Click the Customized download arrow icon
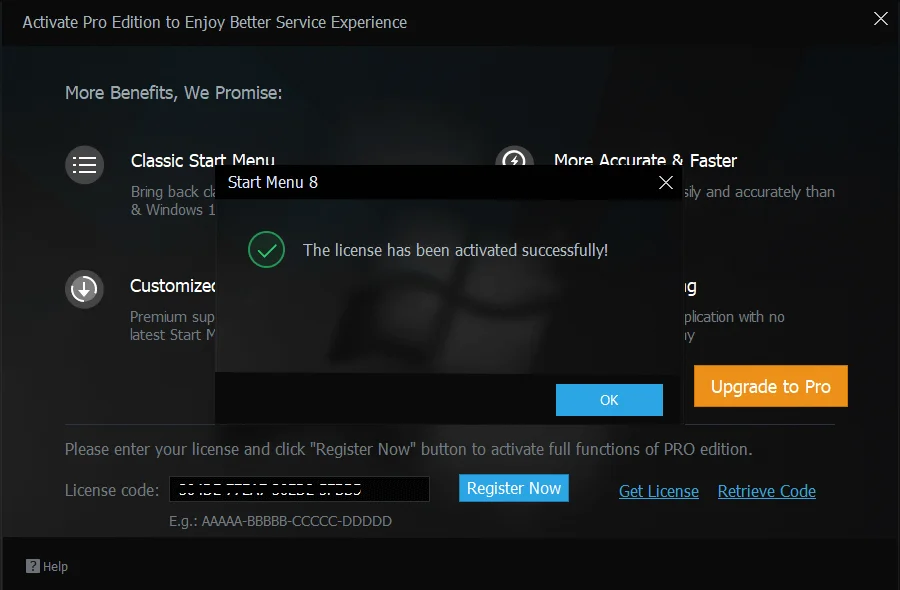Image resolution: width=900 pixels, height=590 pixels. click(x=84, y=289)
